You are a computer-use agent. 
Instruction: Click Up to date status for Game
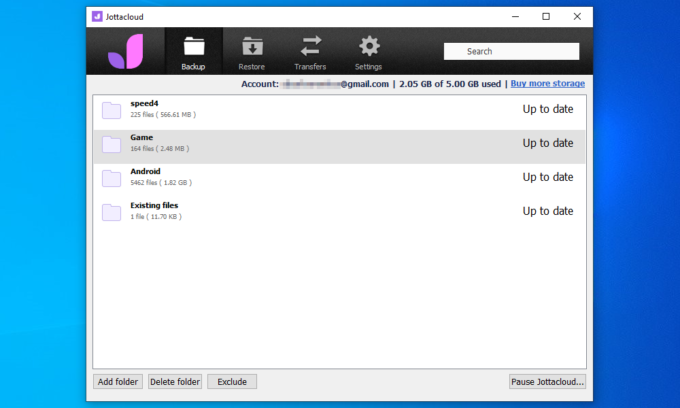tap(547, 143)
